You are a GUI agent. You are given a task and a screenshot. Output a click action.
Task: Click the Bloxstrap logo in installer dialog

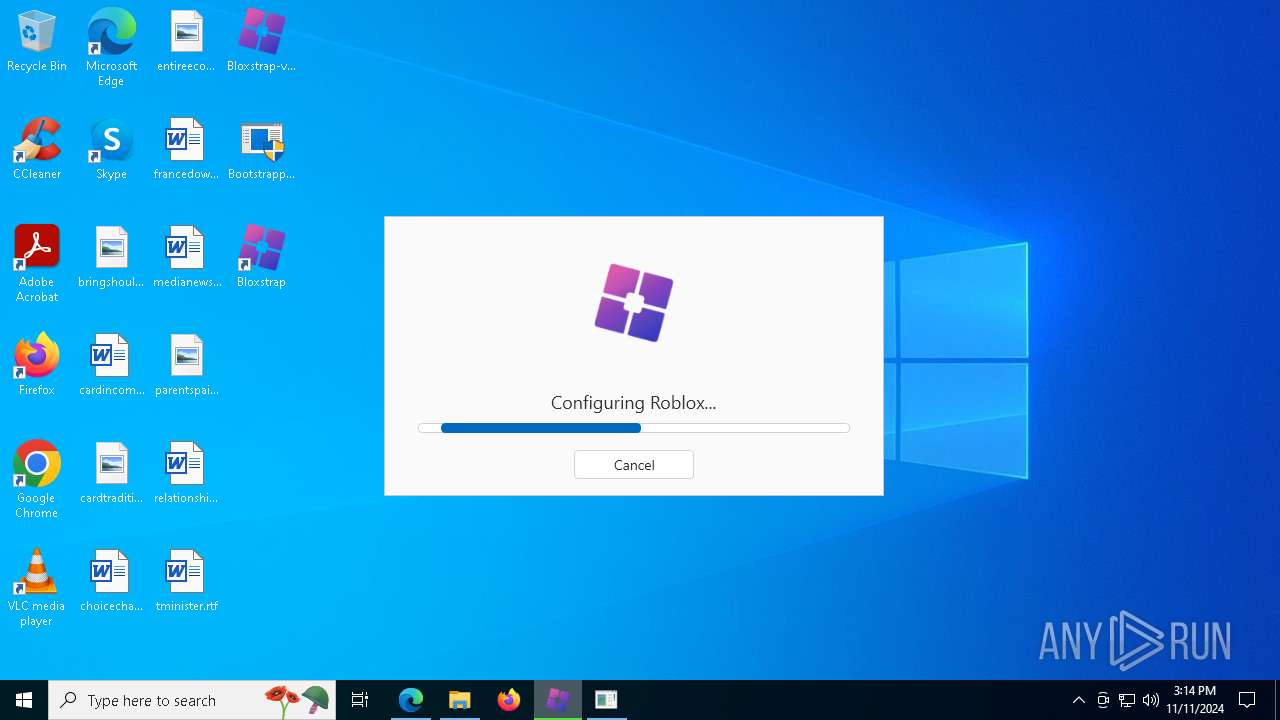point(634,303)
